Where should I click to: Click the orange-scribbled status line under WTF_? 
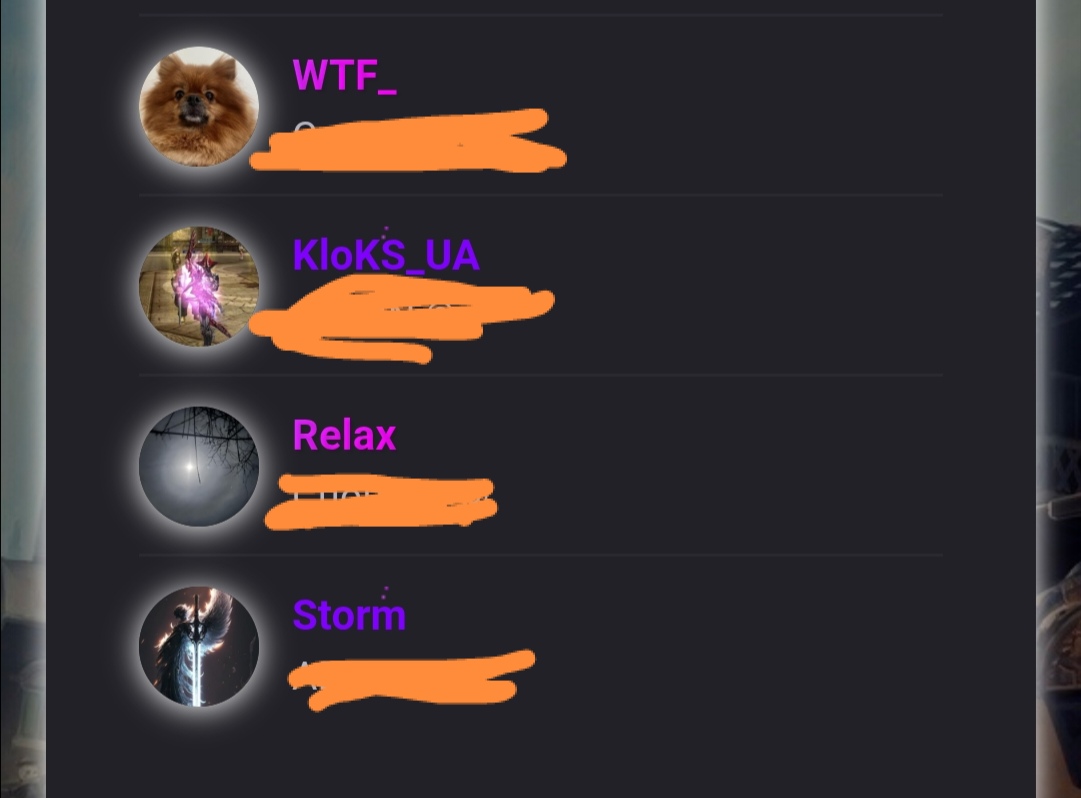coord(408,141)
